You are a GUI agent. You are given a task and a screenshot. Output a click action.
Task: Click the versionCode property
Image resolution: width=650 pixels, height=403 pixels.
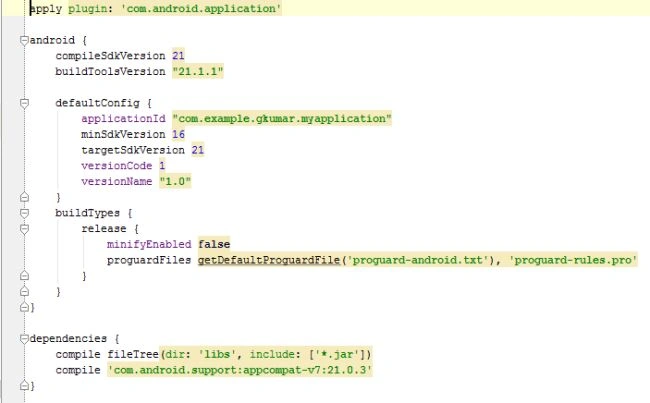(116, 166)
